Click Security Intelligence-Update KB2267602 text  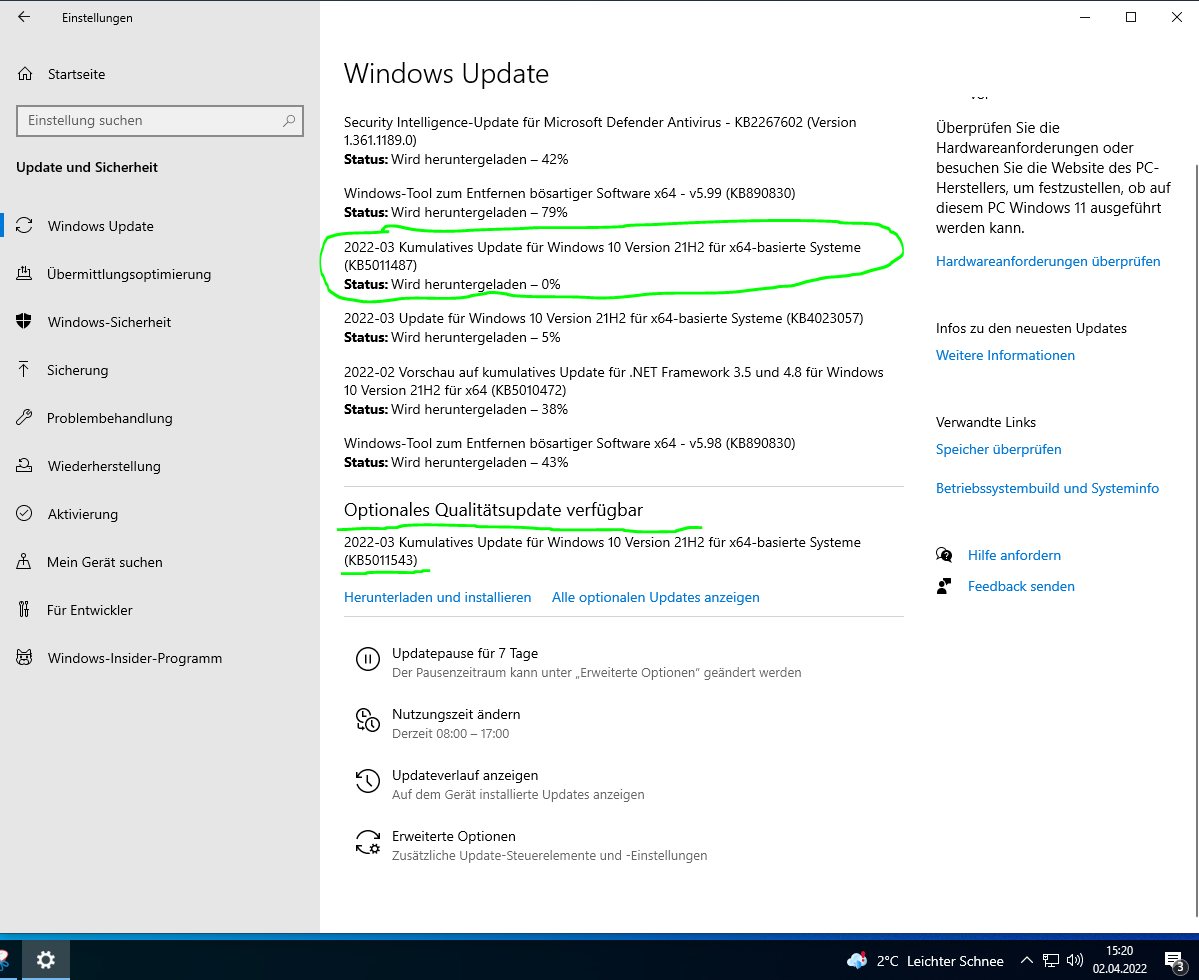600,131
